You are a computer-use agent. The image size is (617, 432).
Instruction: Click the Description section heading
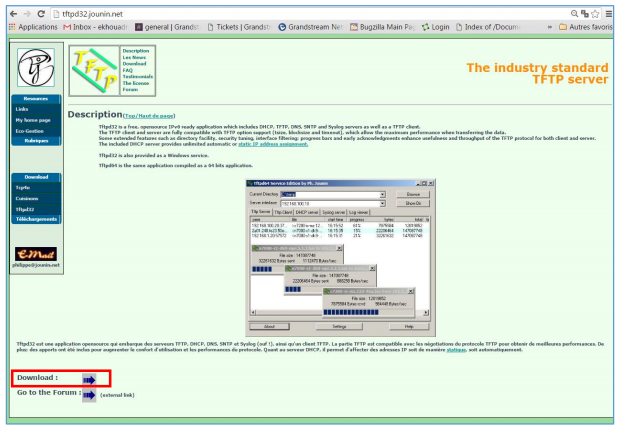tap(95, 114)
